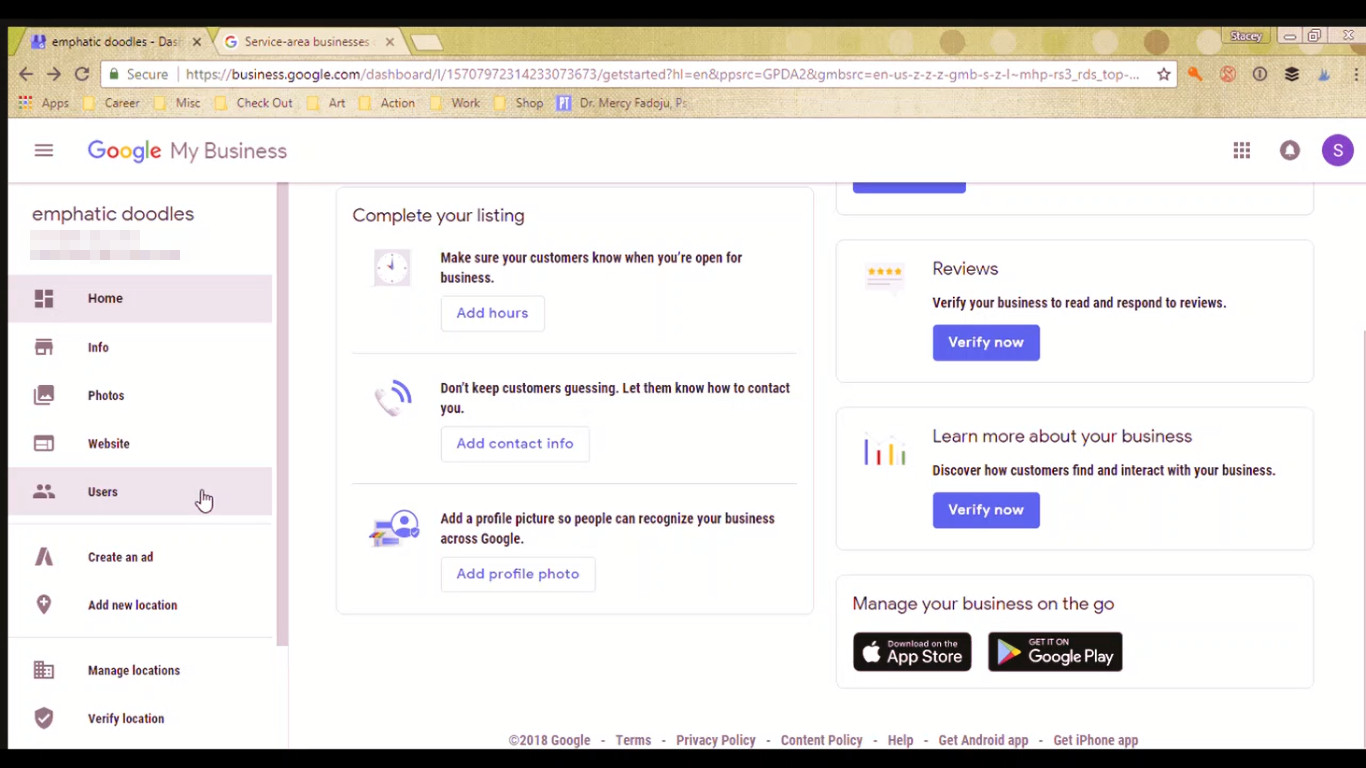
Task: Bookmark this page with the star icon
Action: [x=1164, y=74]
